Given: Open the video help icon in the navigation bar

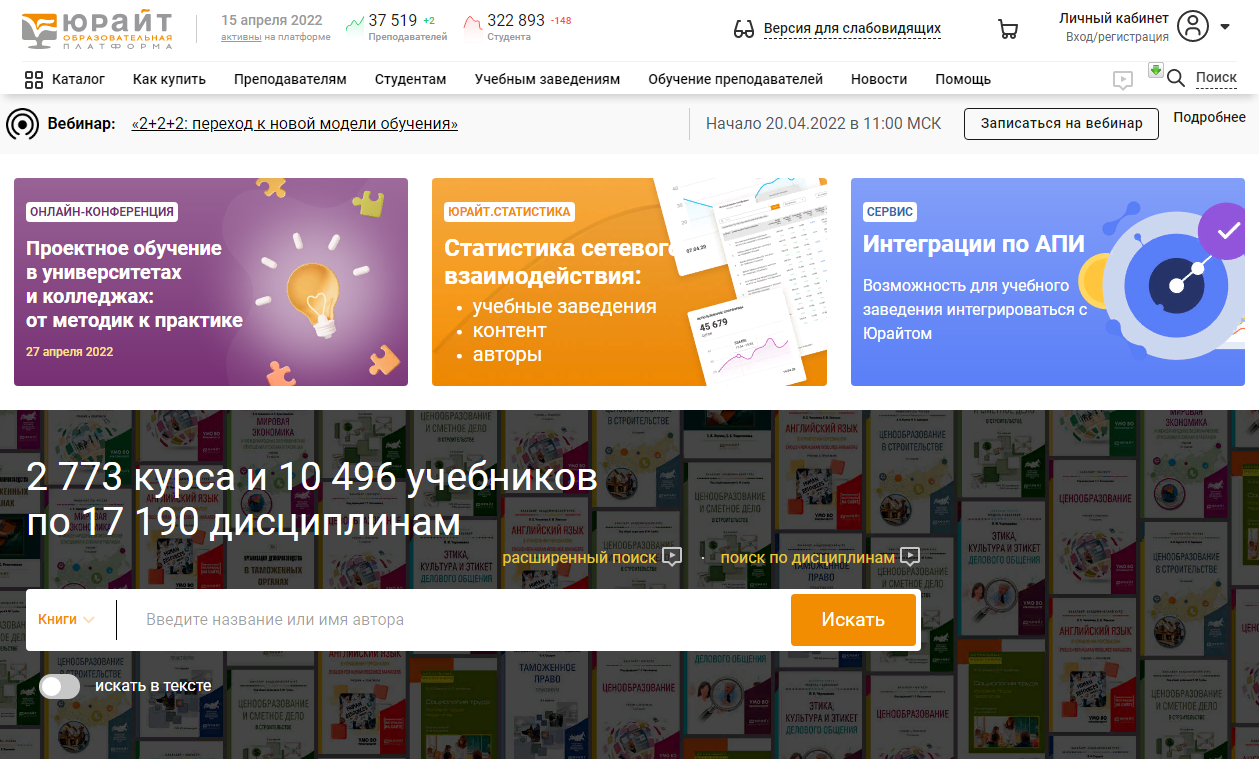Looking at the screenshot, I should point(1123,80).
